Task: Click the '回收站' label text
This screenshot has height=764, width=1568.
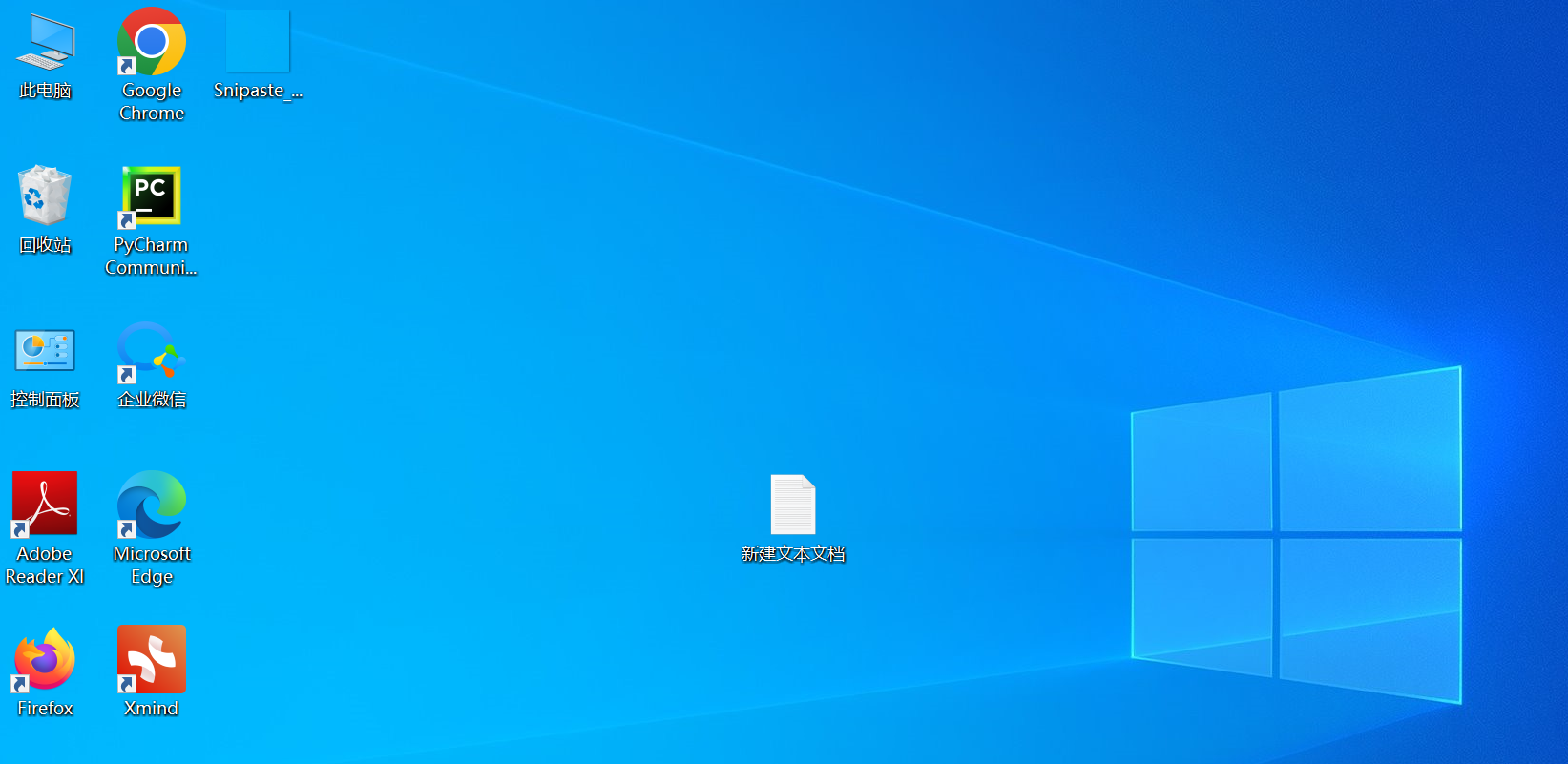Action: click(x=45, y=244)
